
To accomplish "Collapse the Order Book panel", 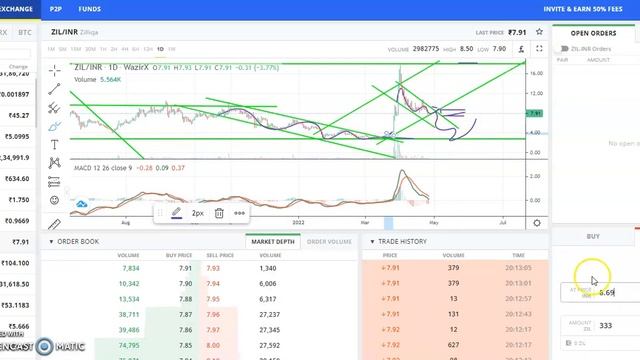I will coord(51,242).
